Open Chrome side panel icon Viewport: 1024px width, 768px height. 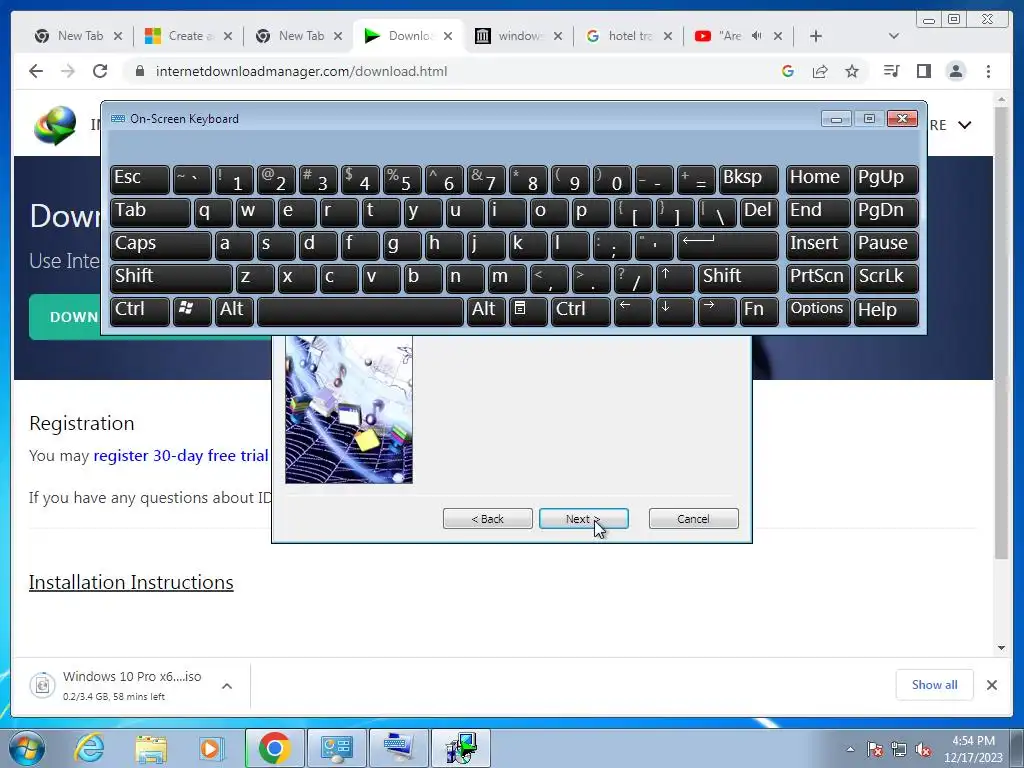(923, 71)
